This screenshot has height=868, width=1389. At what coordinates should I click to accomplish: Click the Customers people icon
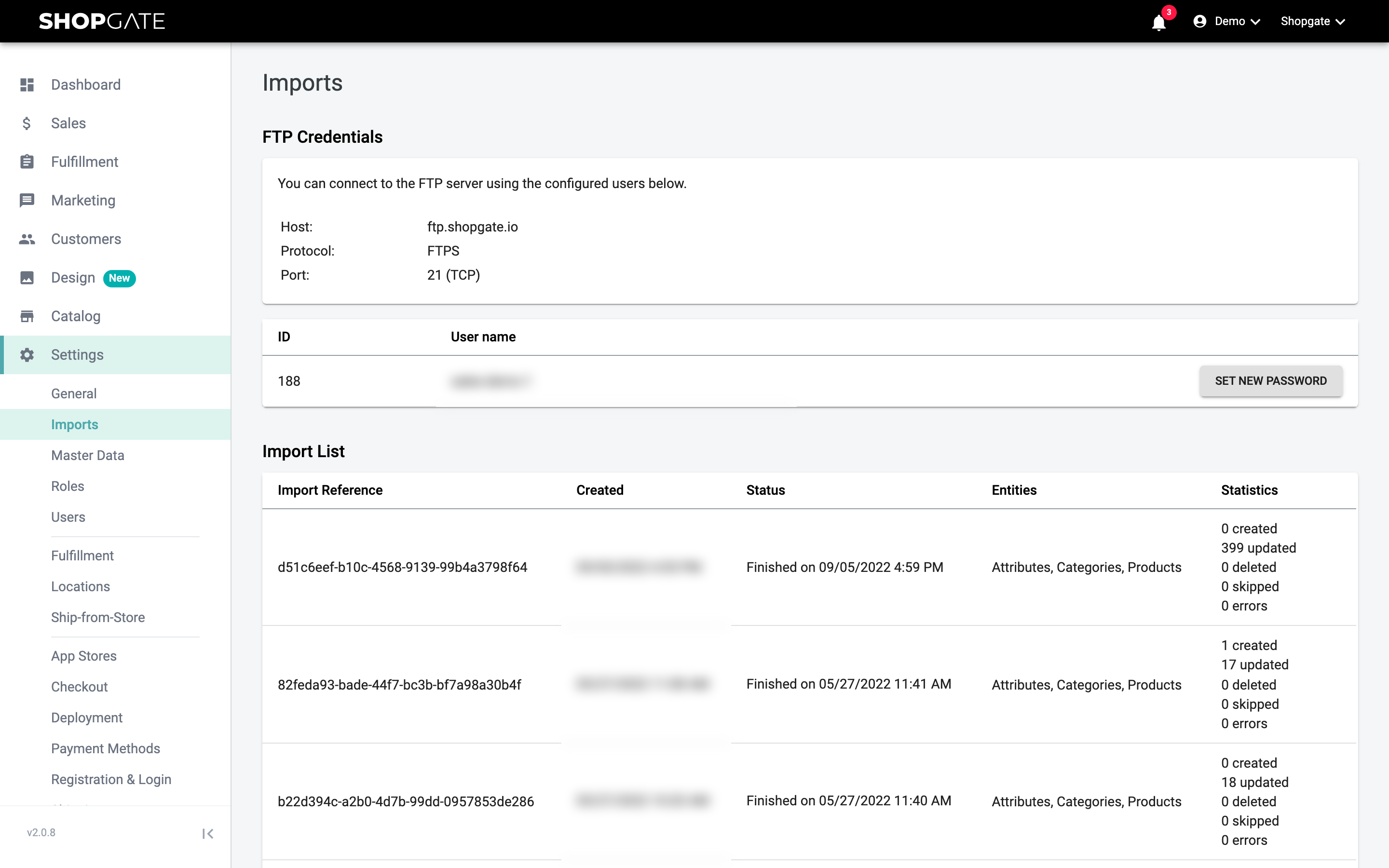[27, 239]
